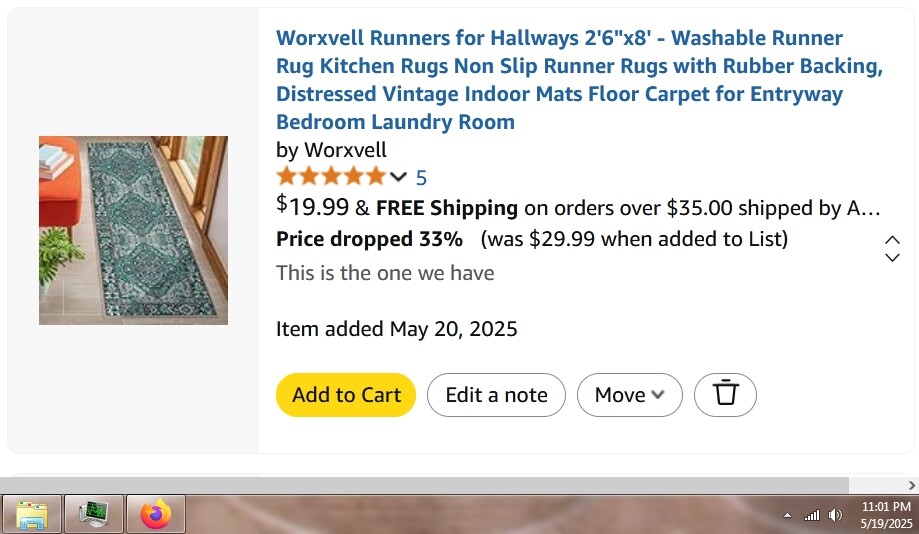Open Firefox from the taskbar

pos(156,515)
